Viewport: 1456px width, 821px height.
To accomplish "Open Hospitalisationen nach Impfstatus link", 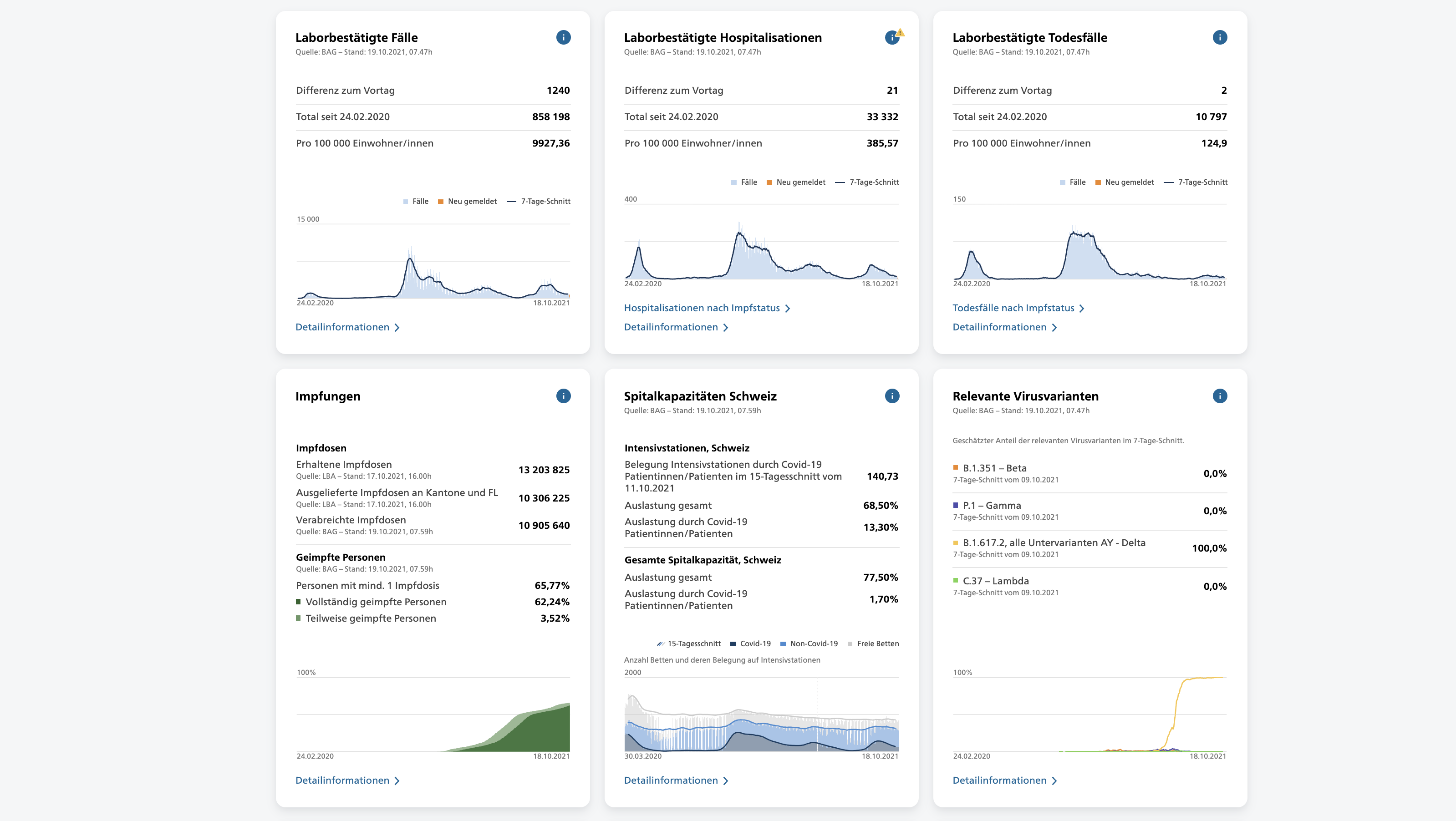I will click(x=702, y=309).
